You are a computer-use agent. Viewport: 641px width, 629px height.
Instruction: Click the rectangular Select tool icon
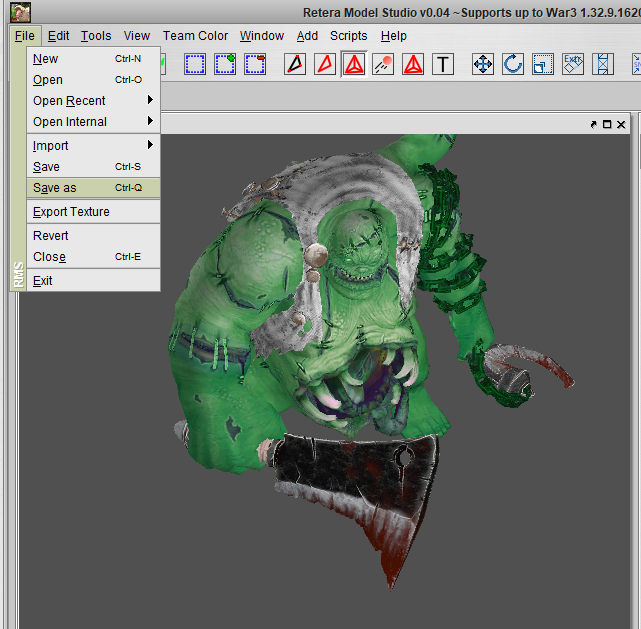pos(195,65)
